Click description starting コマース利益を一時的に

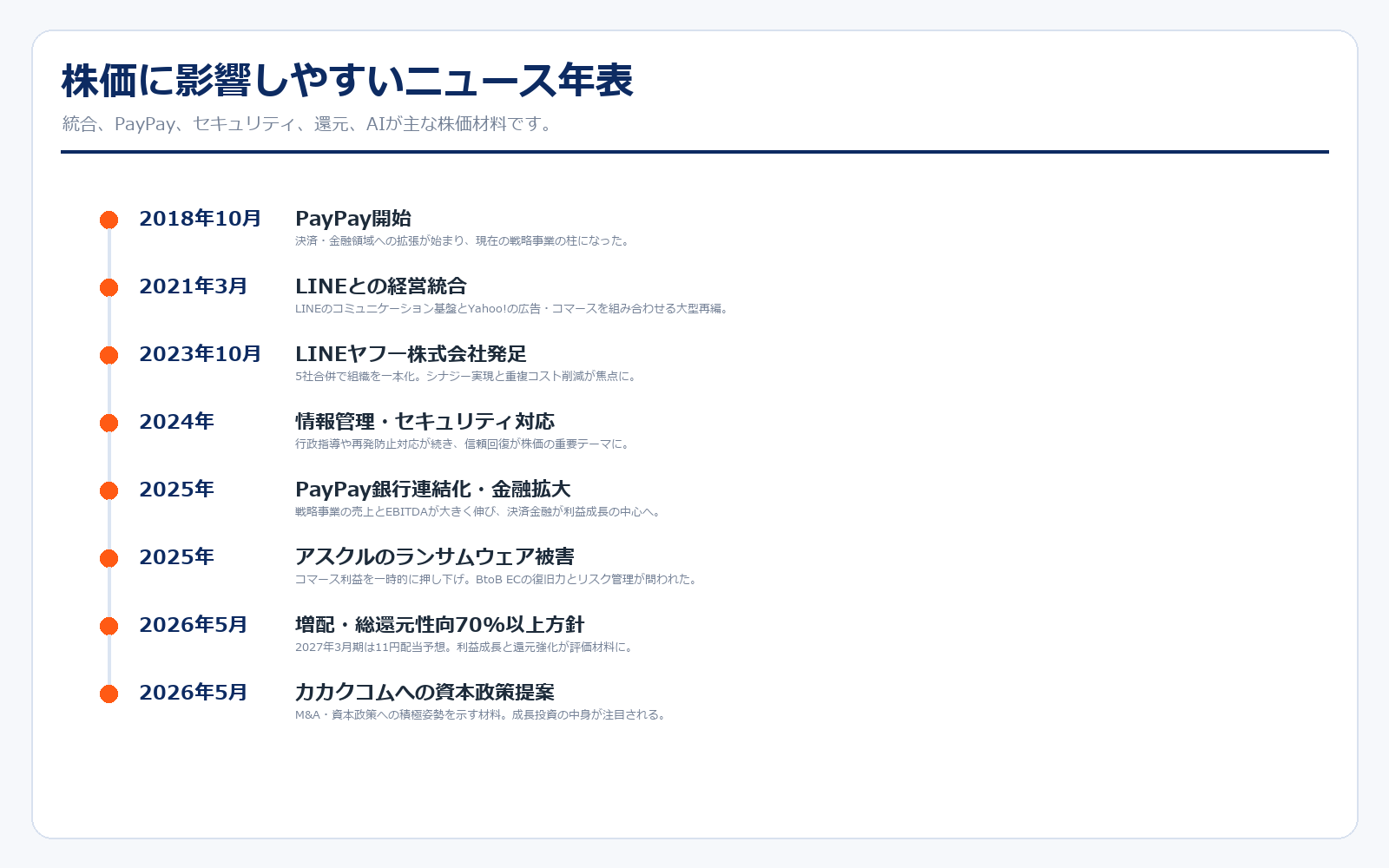click(497, 579)
